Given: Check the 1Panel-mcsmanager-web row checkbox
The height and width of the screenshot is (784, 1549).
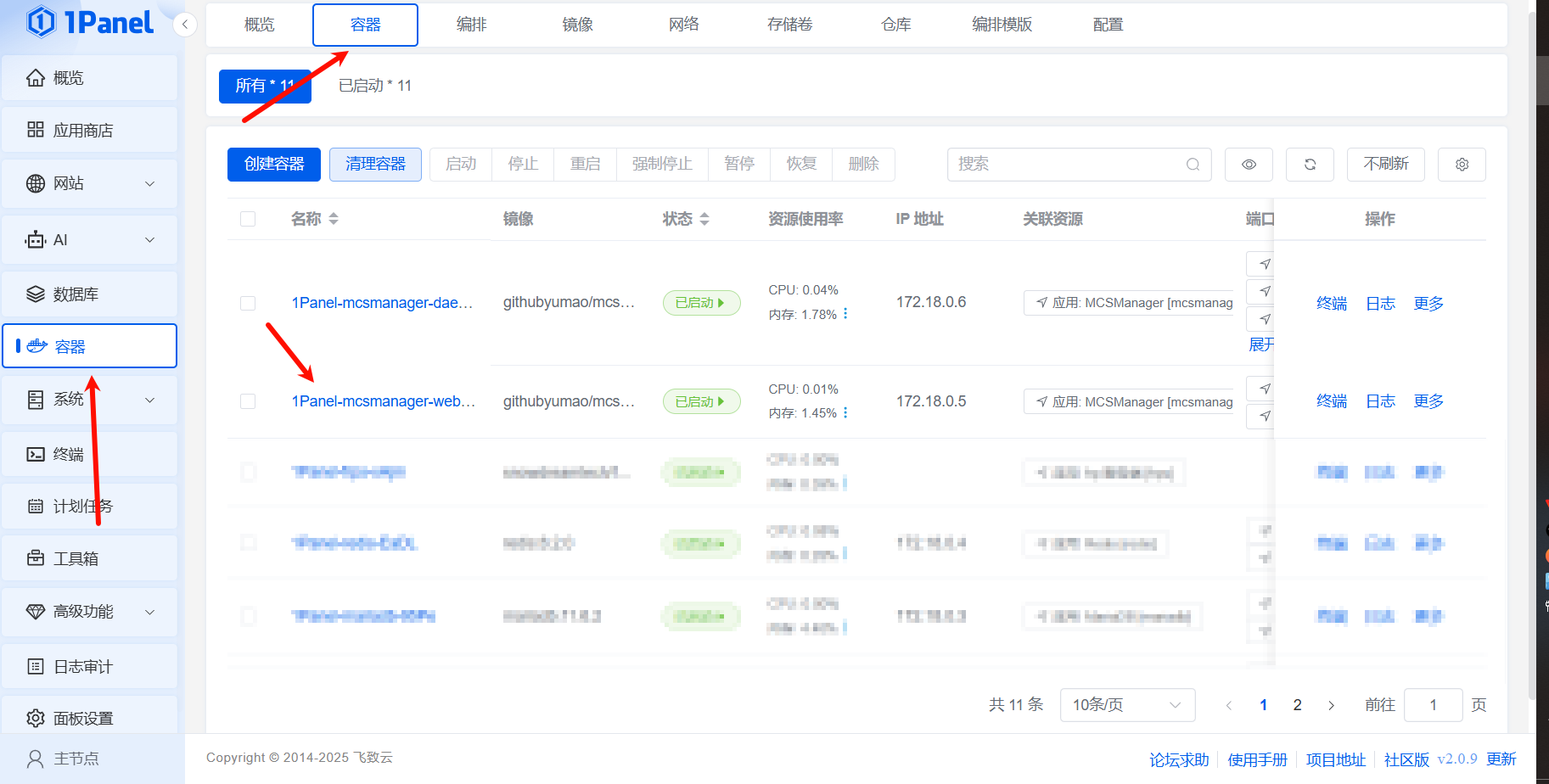Looking at the screenshot, I should (x=248, y=401).
